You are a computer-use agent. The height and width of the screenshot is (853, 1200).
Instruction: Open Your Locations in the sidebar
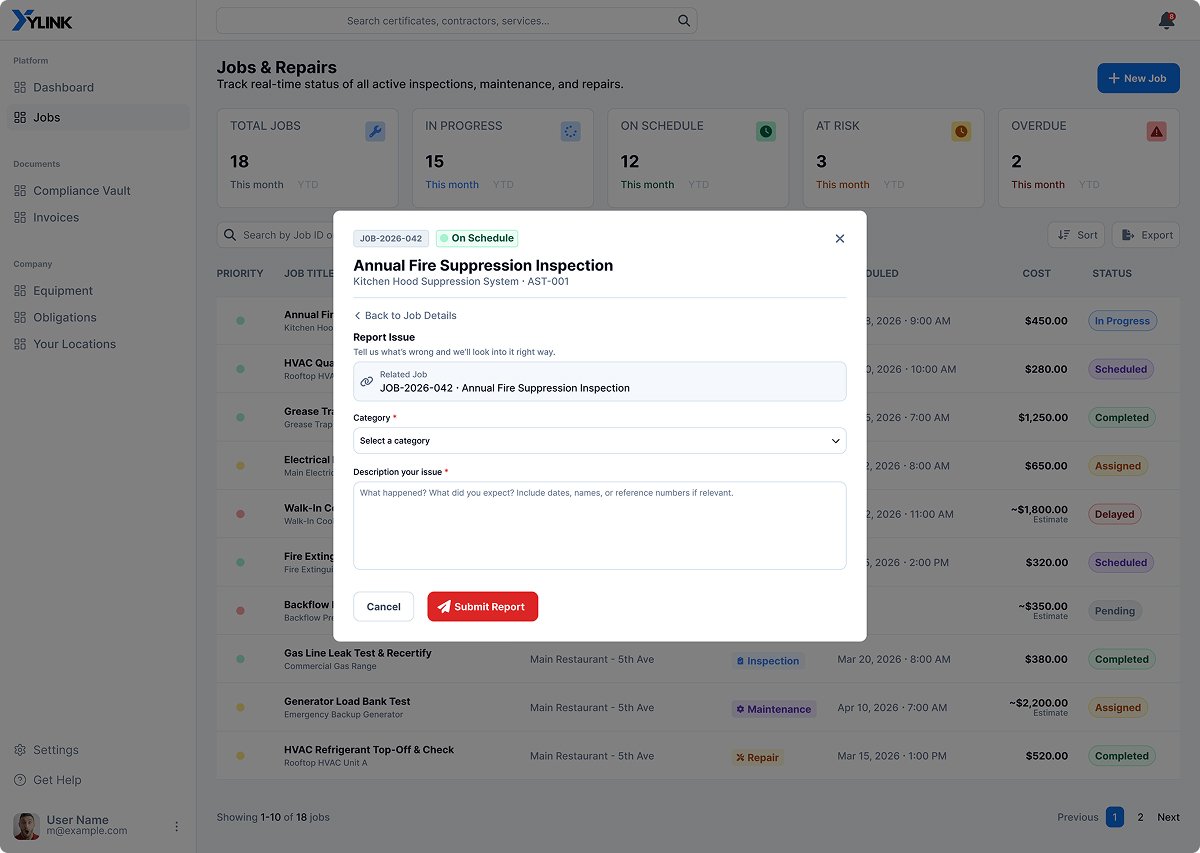click(x=98, y=344)
